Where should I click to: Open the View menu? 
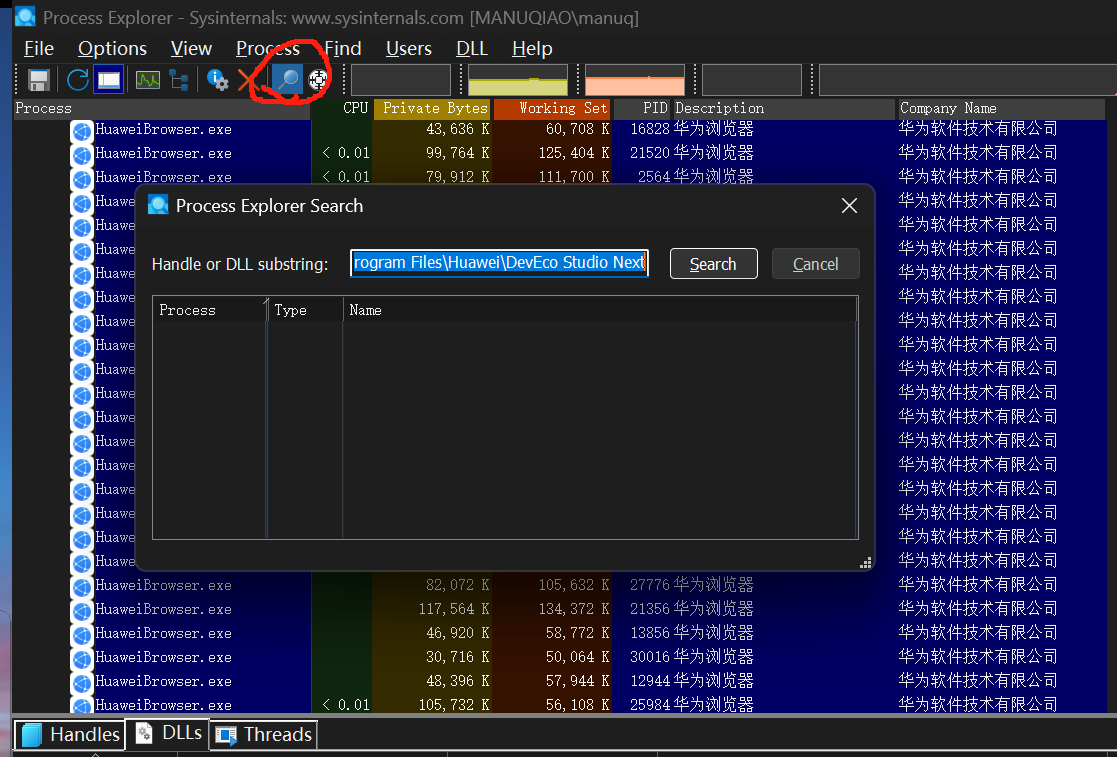(x=191, y=48)
